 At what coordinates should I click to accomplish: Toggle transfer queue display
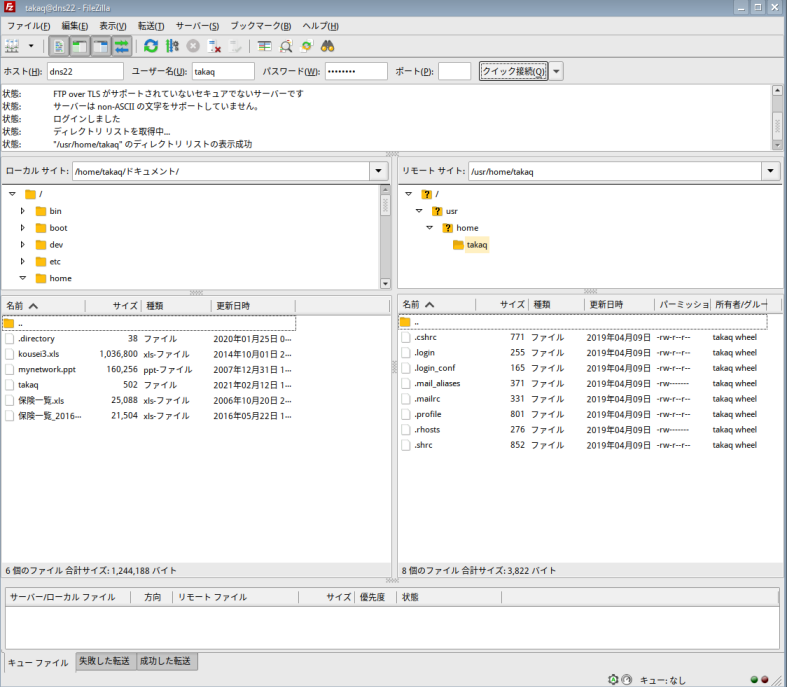(122, 47)
